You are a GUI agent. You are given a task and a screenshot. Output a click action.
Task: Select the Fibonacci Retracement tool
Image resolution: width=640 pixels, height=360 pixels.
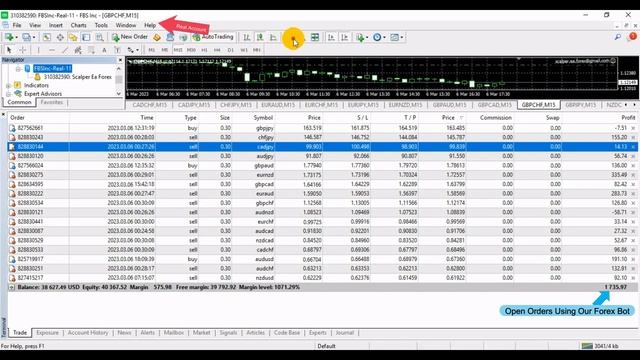point(91,50)
